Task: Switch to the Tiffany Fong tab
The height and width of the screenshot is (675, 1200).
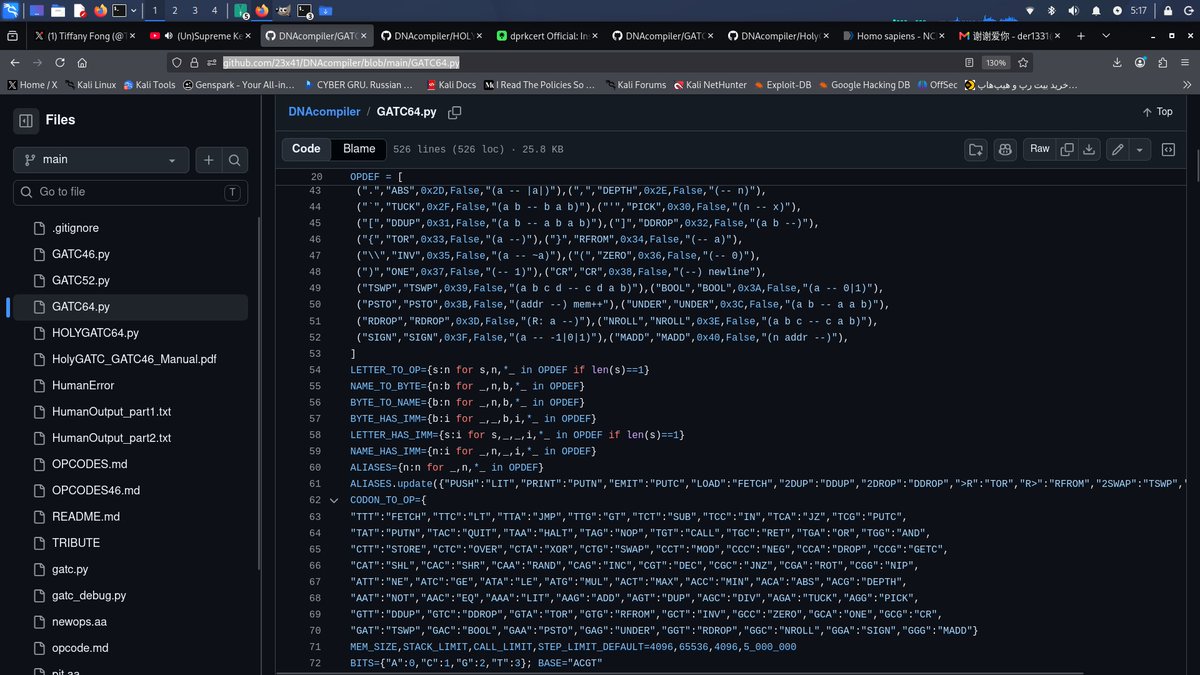Action: tap(83, 36)
